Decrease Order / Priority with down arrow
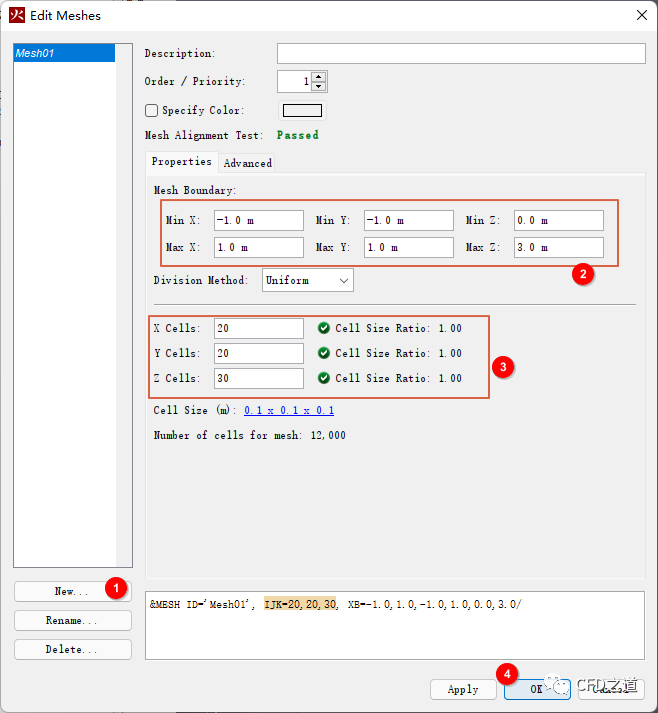Viewport: 658px width, 713px height. (x=319, y=87)
